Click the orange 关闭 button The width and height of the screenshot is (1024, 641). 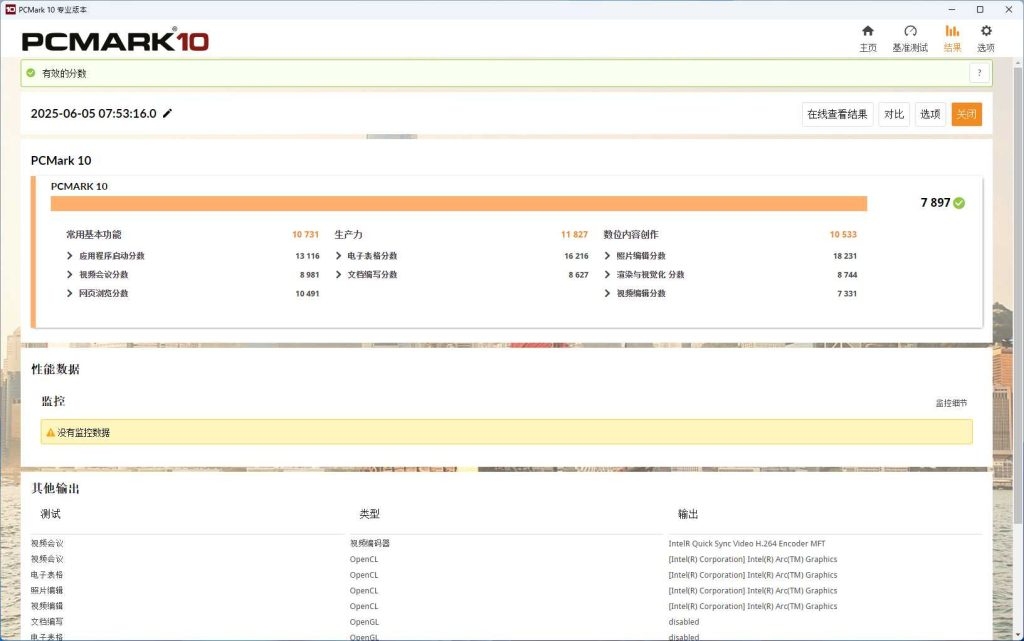click(x=966, y=114)
